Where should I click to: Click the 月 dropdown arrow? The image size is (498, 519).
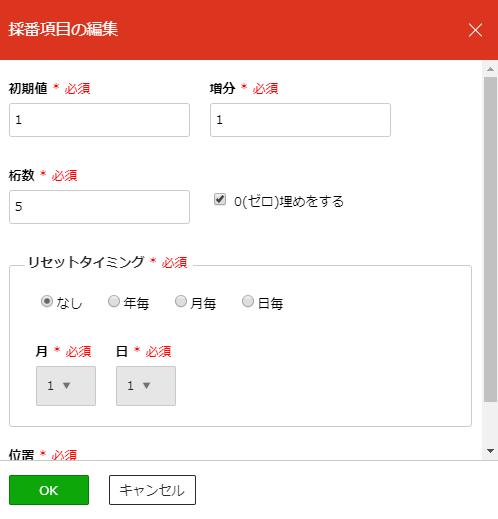point(67,386)
